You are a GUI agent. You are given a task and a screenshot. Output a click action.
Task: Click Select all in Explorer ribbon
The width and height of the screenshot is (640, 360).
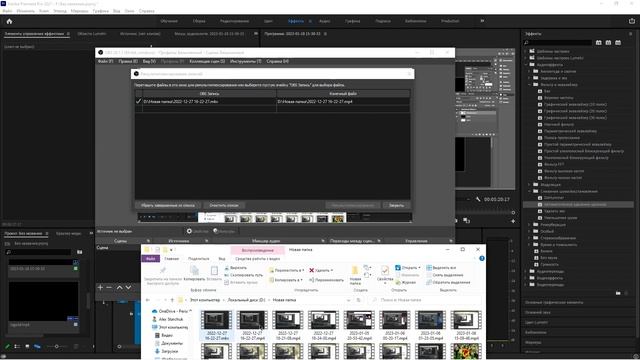click(441, 268)
